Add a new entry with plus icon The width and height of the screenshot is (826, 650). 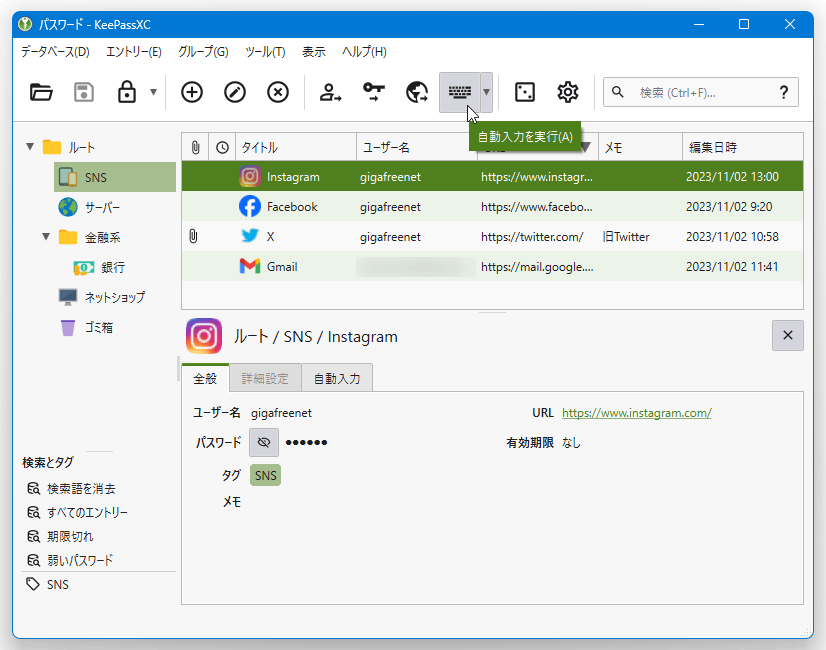click(x=192, y=92)
